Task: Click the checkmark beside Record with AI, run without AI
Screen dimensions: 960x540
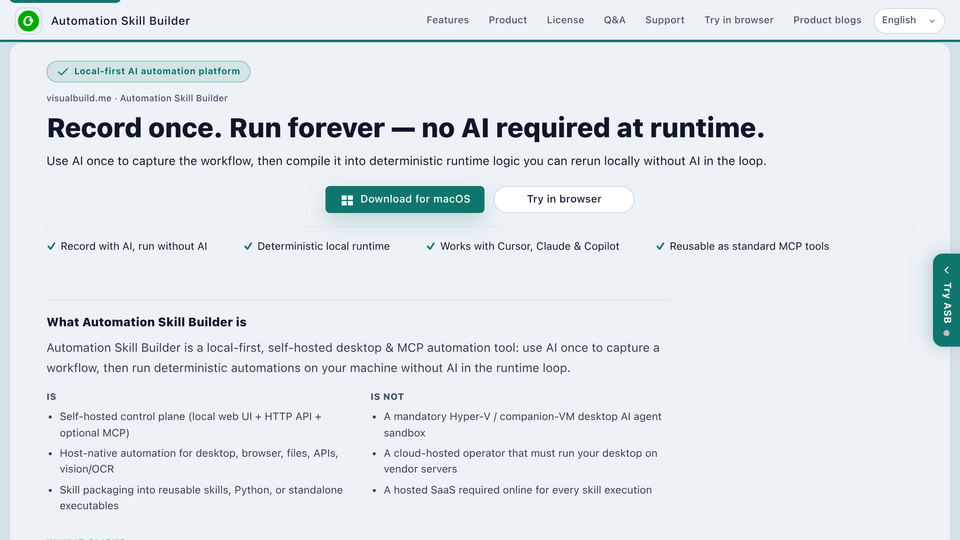Action: [51, 246]
